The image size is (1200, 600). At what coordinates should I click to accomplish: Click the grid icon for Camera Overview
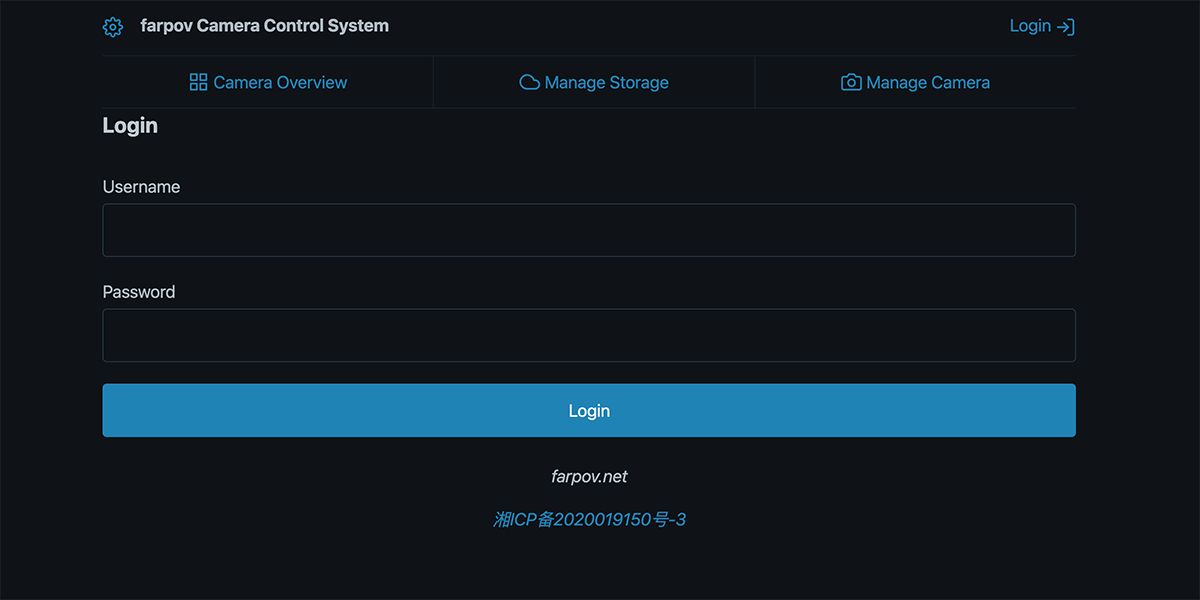coord(198,82)
